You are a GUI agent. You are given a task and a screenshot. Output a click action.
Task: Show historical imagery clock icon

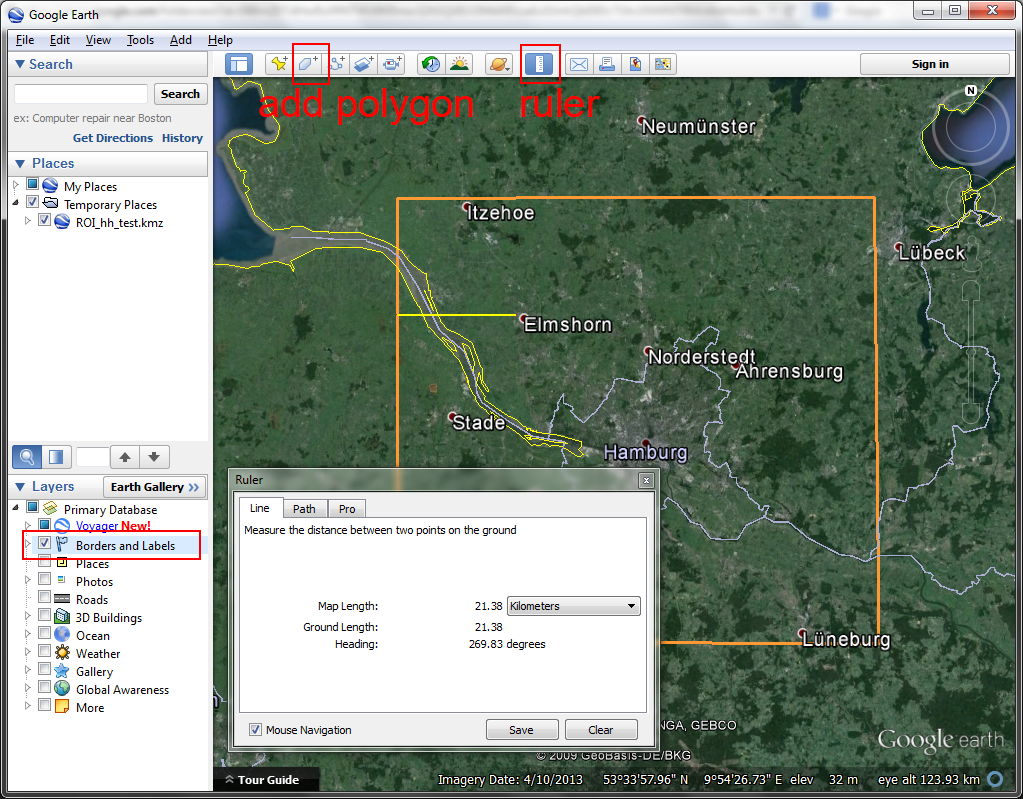pos(431,64)
